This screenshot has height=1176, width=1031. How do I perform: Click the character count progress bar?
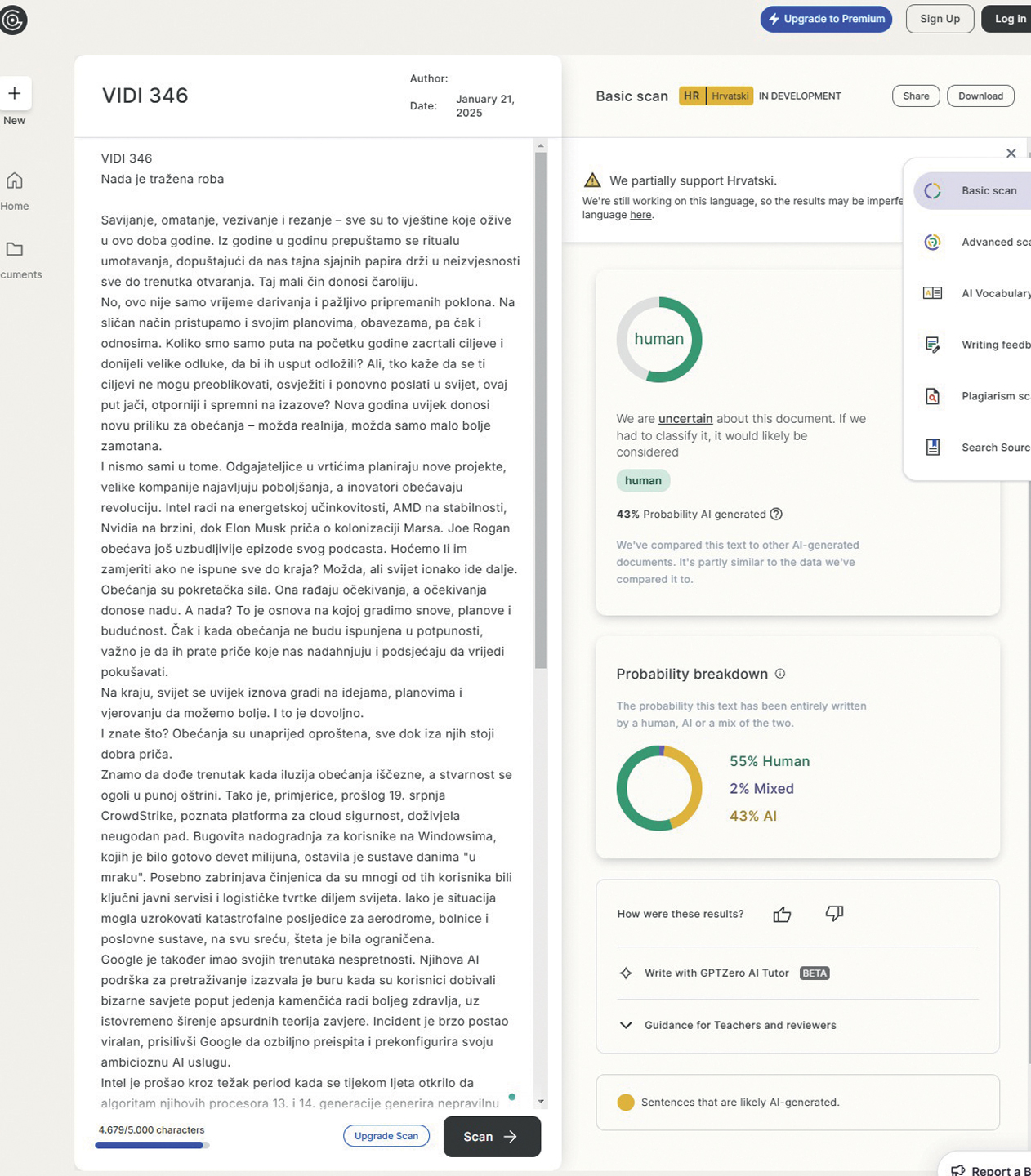point(152,1145)
